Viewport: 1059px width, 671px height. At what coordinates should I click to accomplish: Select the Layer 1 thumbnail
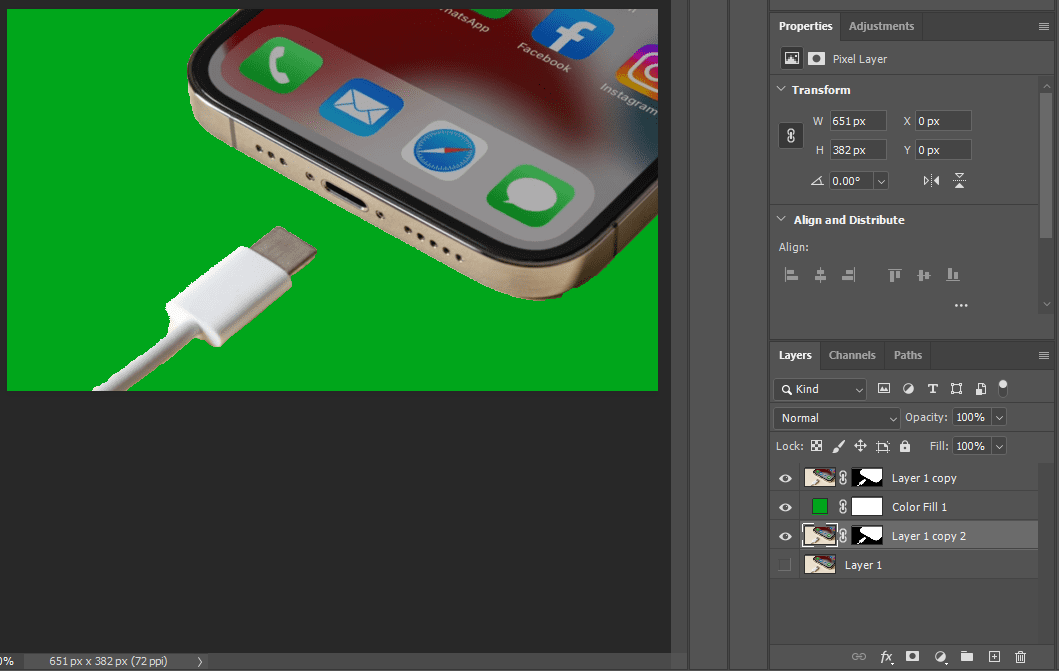(x=820, y=564)
